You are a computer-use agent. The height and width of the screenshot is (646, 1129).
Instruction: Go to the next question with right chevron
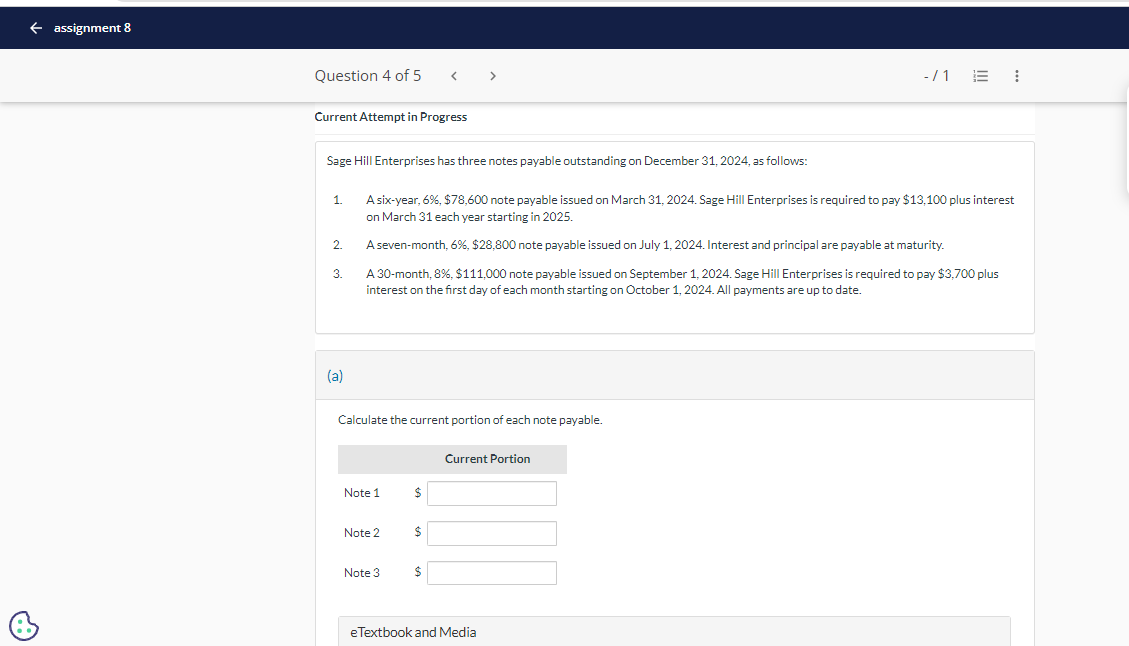[x=492, y=75]
